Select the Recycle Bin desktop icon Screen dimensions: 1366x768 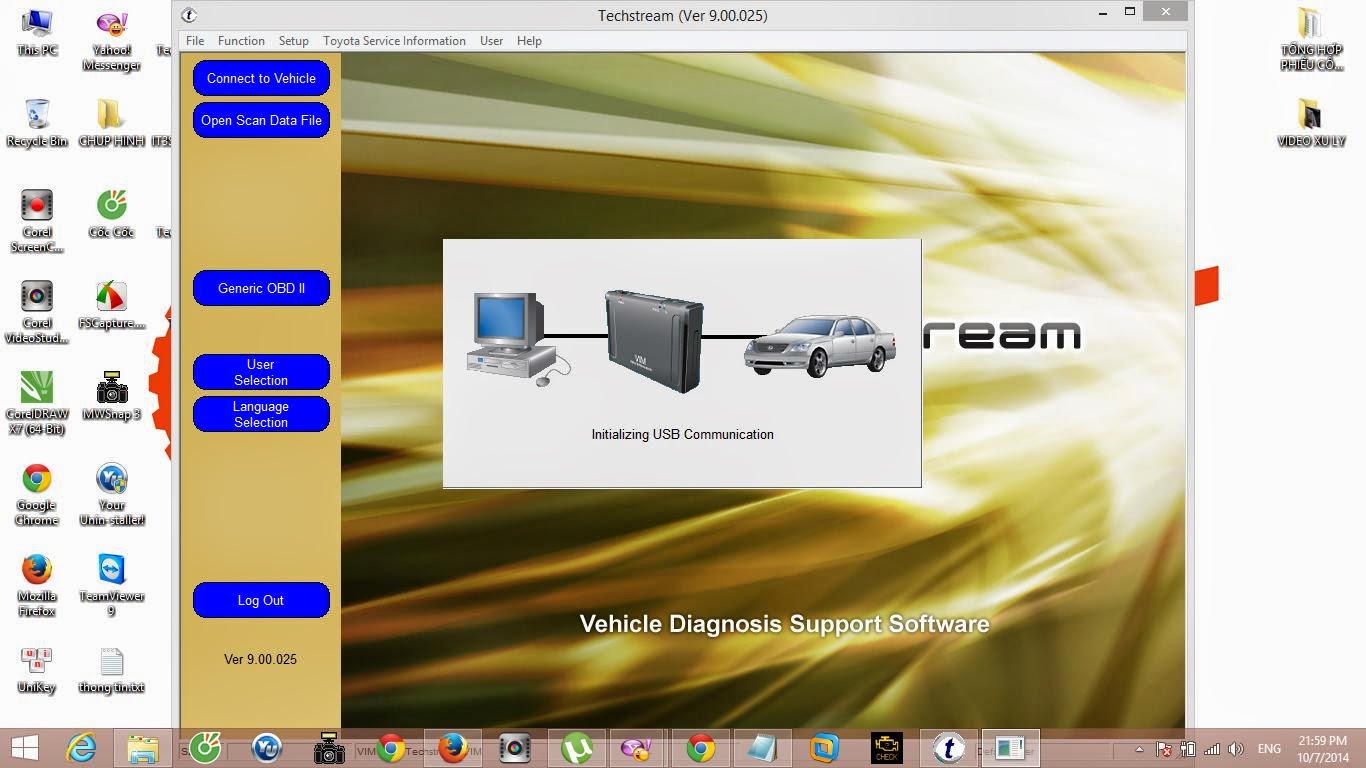coord(37,123)
